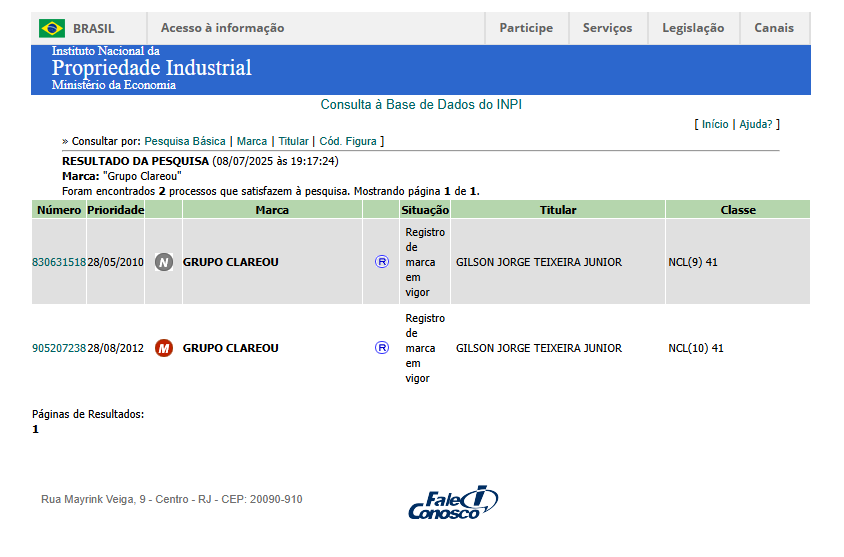844x557 pixels.
Task: Open process number 830631518
Action: click(59, 262)
